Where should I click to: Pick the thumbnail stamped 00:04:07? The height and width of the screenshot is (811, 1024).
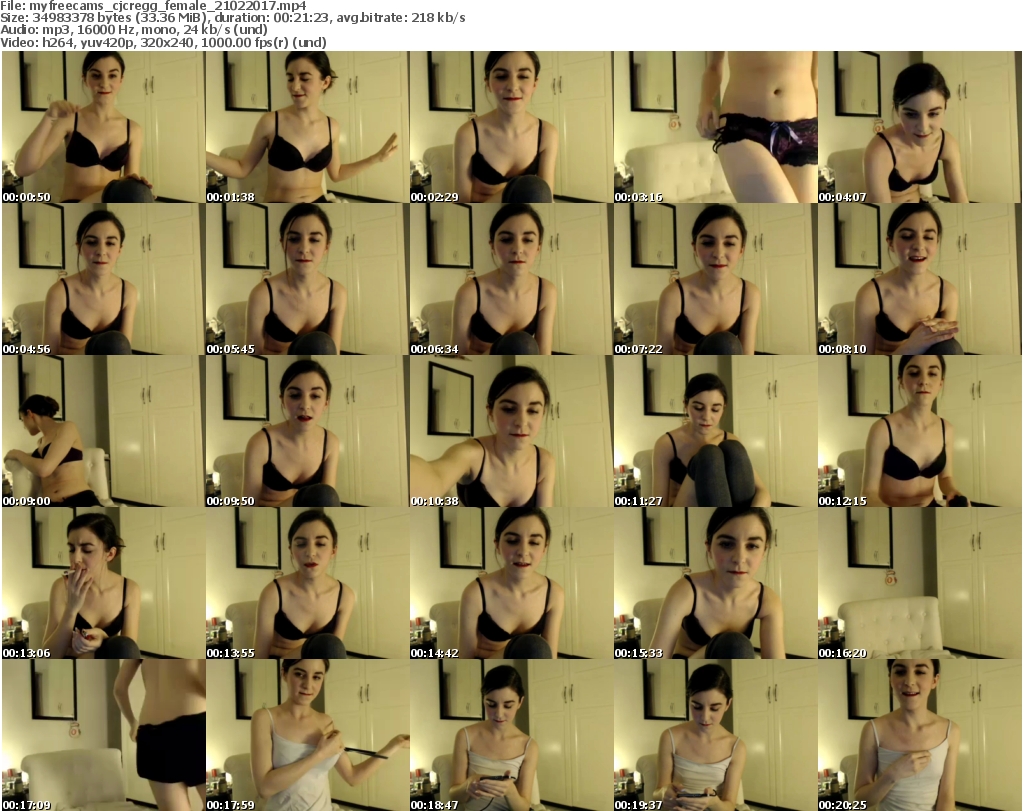[x=919, y=127]
